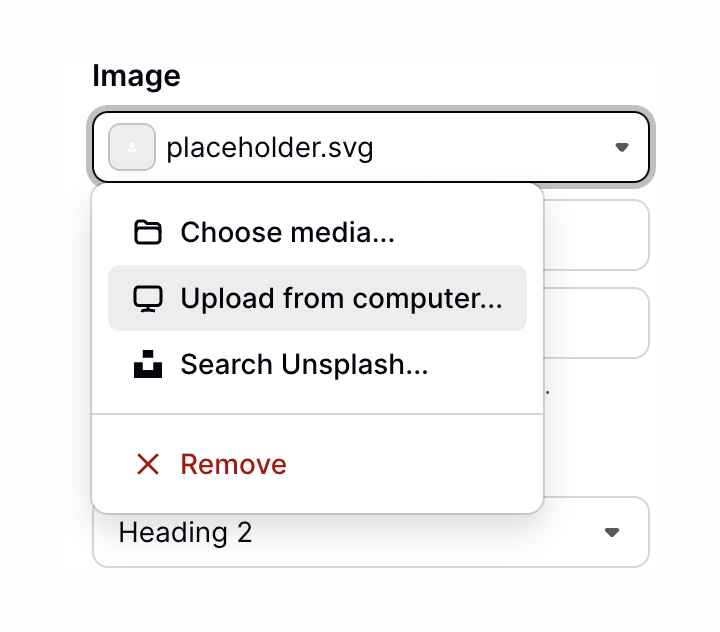Select the "Choose media..." menu option
The image size is (720, 632).
(287, 233)
